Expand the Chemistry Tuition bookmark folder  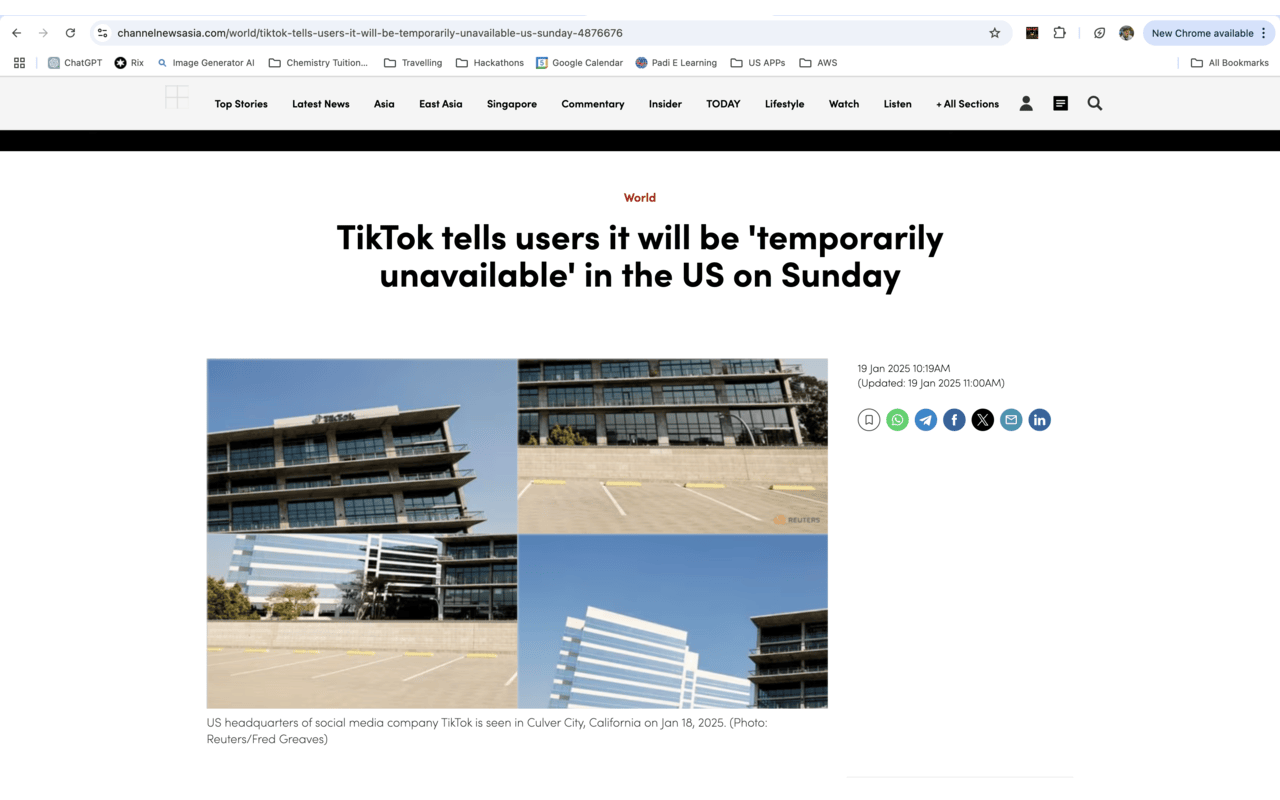pos(318,62)
